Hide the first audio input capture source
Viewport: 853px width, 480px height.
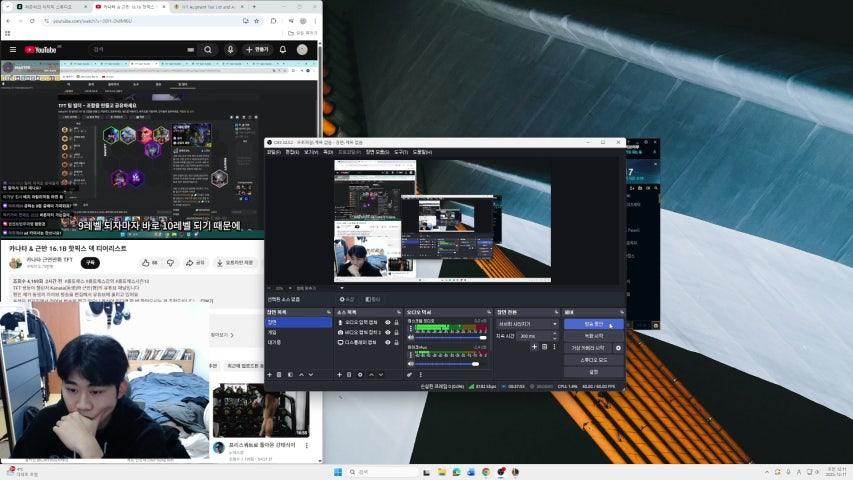coord(388,322)
